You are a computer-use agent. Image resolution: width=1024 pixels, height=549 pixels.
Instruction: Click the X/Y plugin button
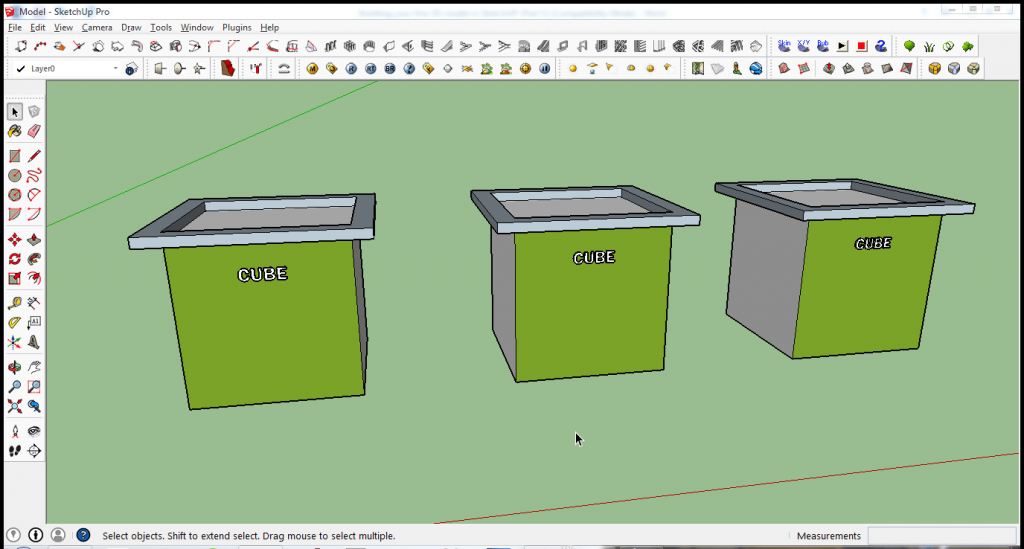[x=803, y=46]
